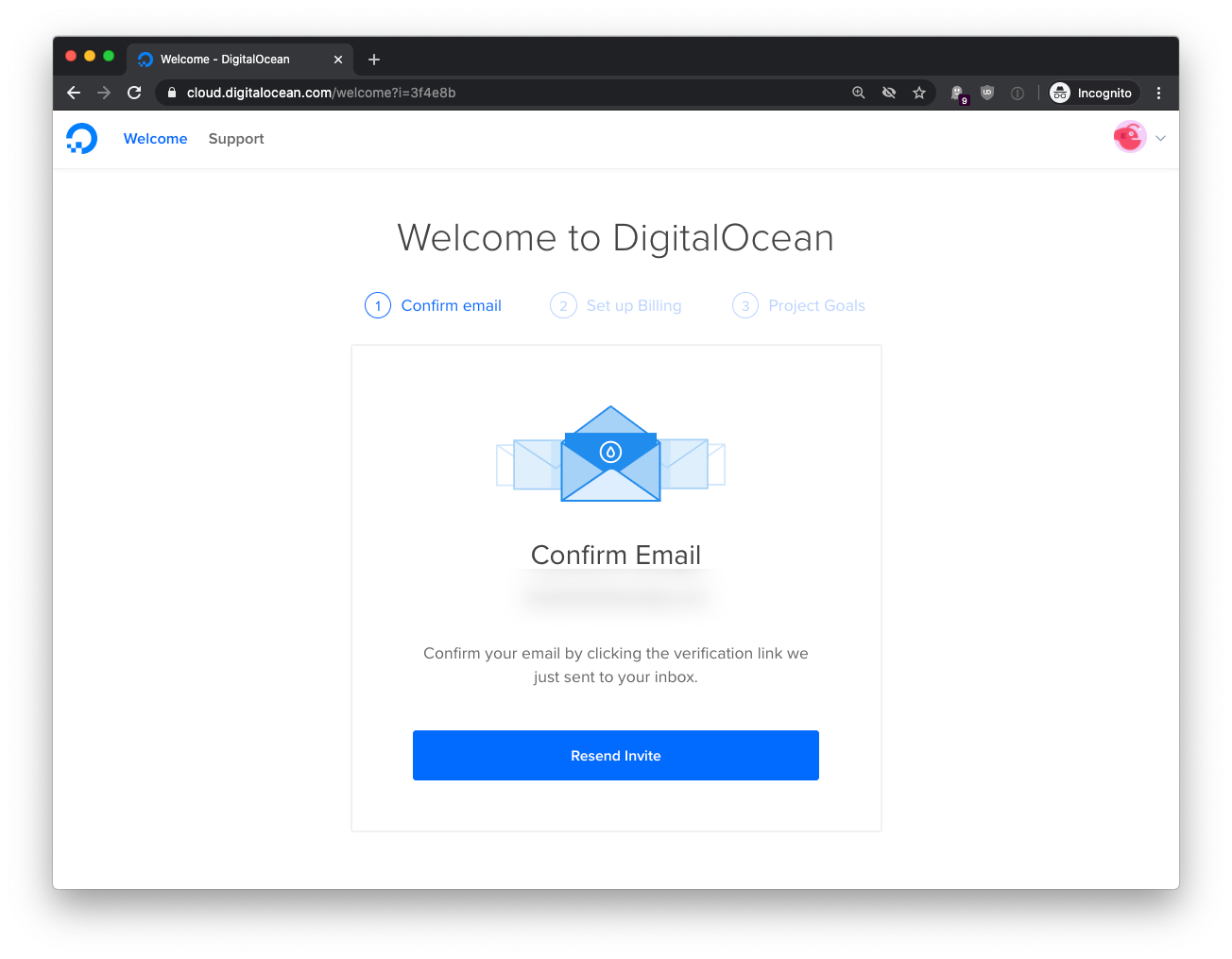Screen dimensions: 1232x959
Task: Click the red close window button
Action: pos(71,56)
